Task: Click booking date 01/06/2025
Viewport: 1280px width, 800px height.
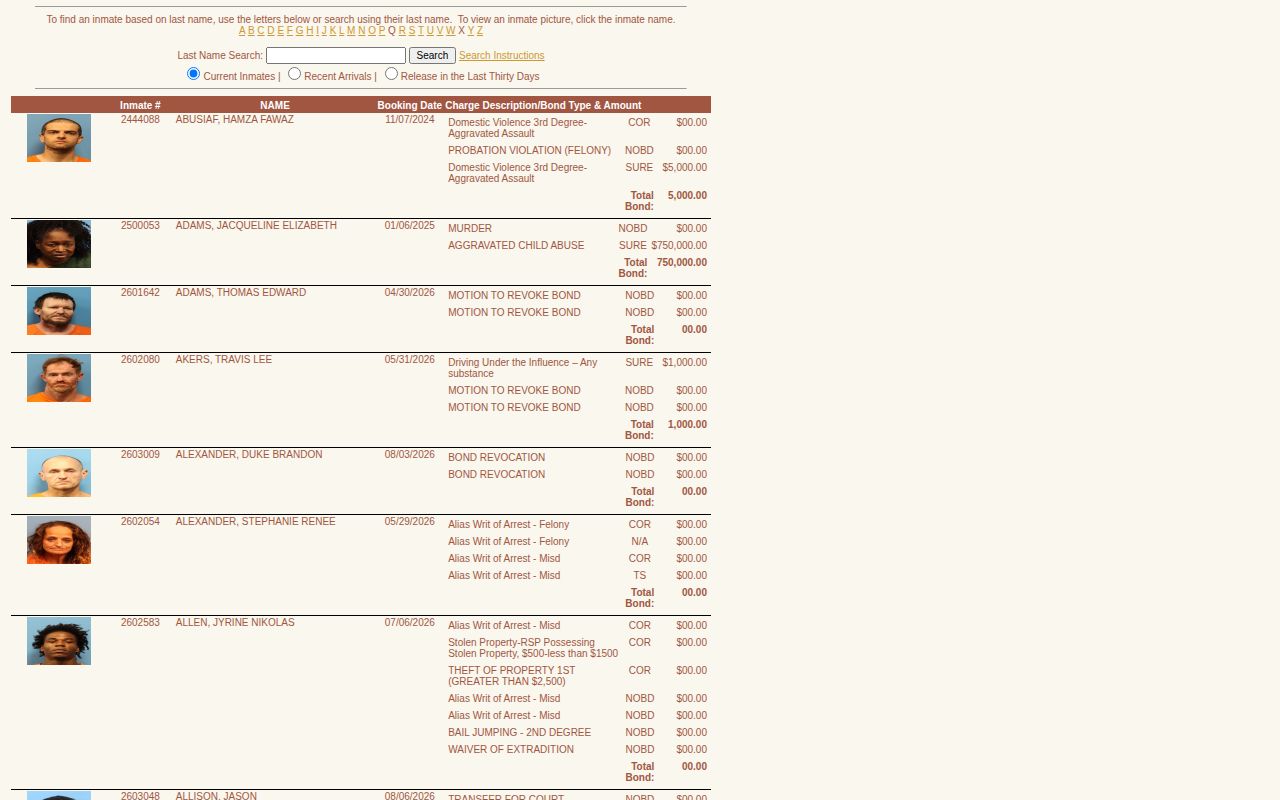Action: [410, 226]
